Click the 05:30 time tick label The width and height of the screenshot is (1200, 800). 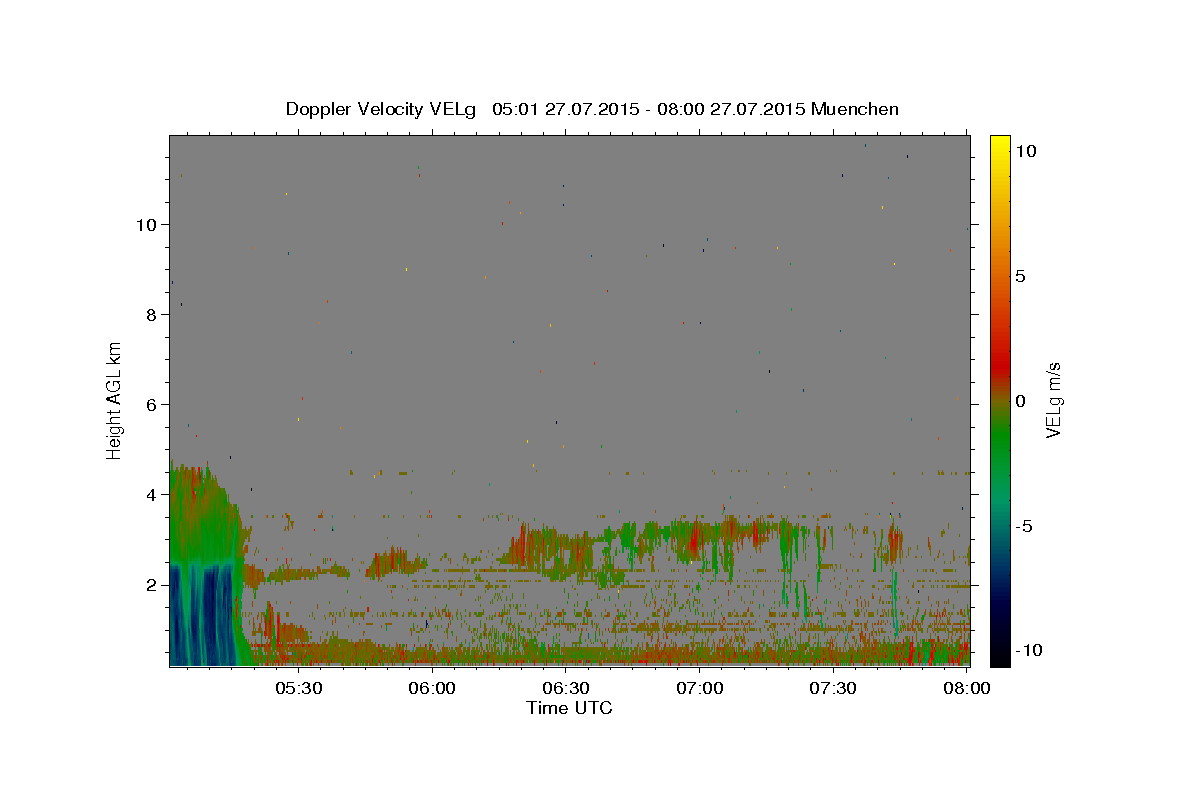[x=298, y=688]
